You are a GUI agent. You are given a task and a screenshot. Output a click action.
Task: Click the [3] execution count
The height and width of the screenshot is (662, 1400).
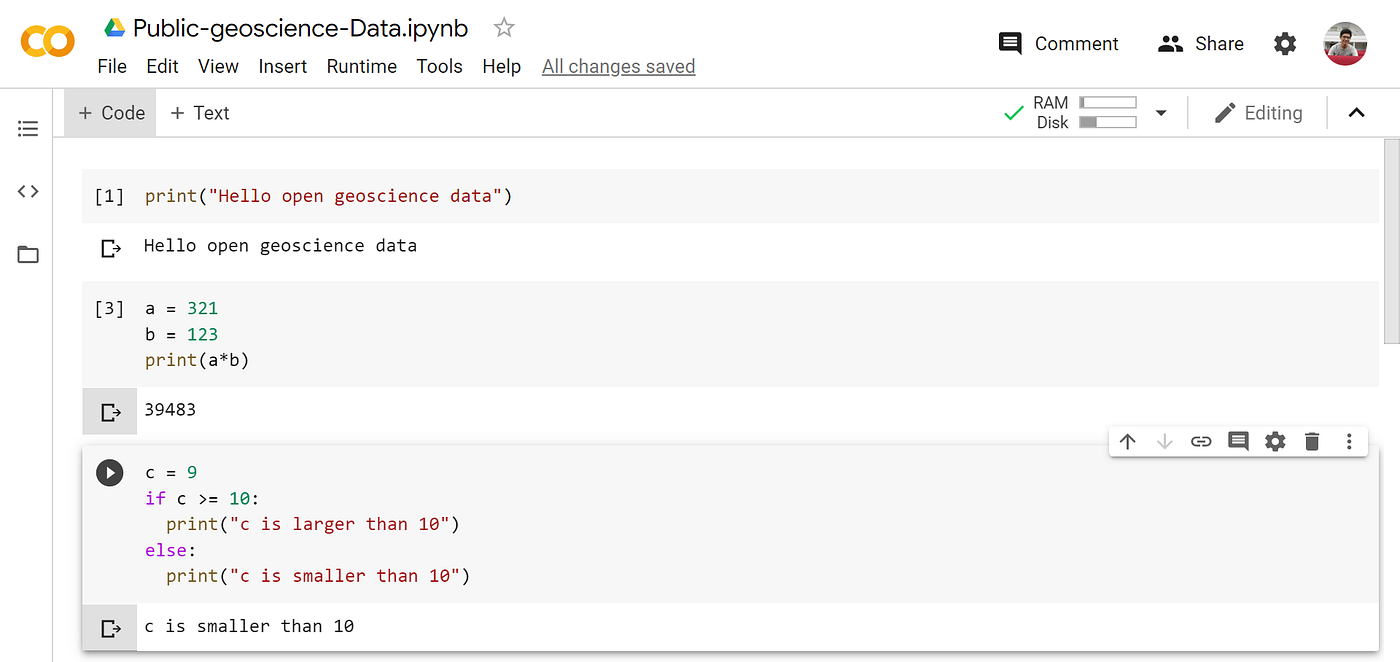click(109, 308)
